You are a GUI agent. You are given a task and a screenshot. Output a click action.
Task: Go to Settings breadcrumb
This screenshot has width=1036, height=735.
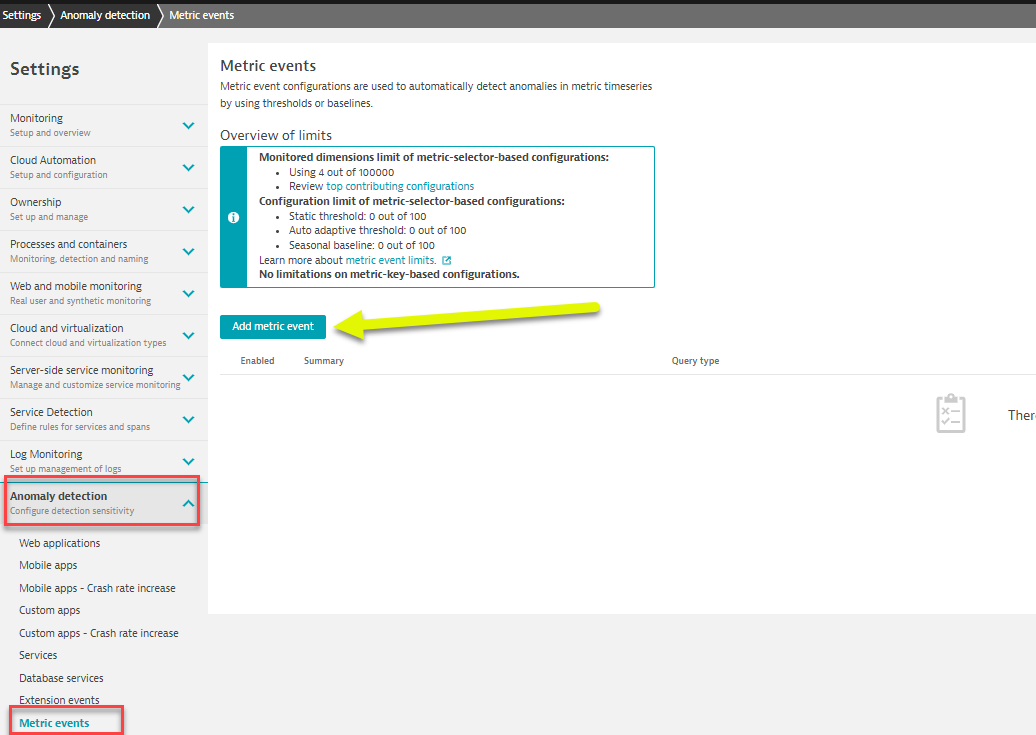(22, 15)
